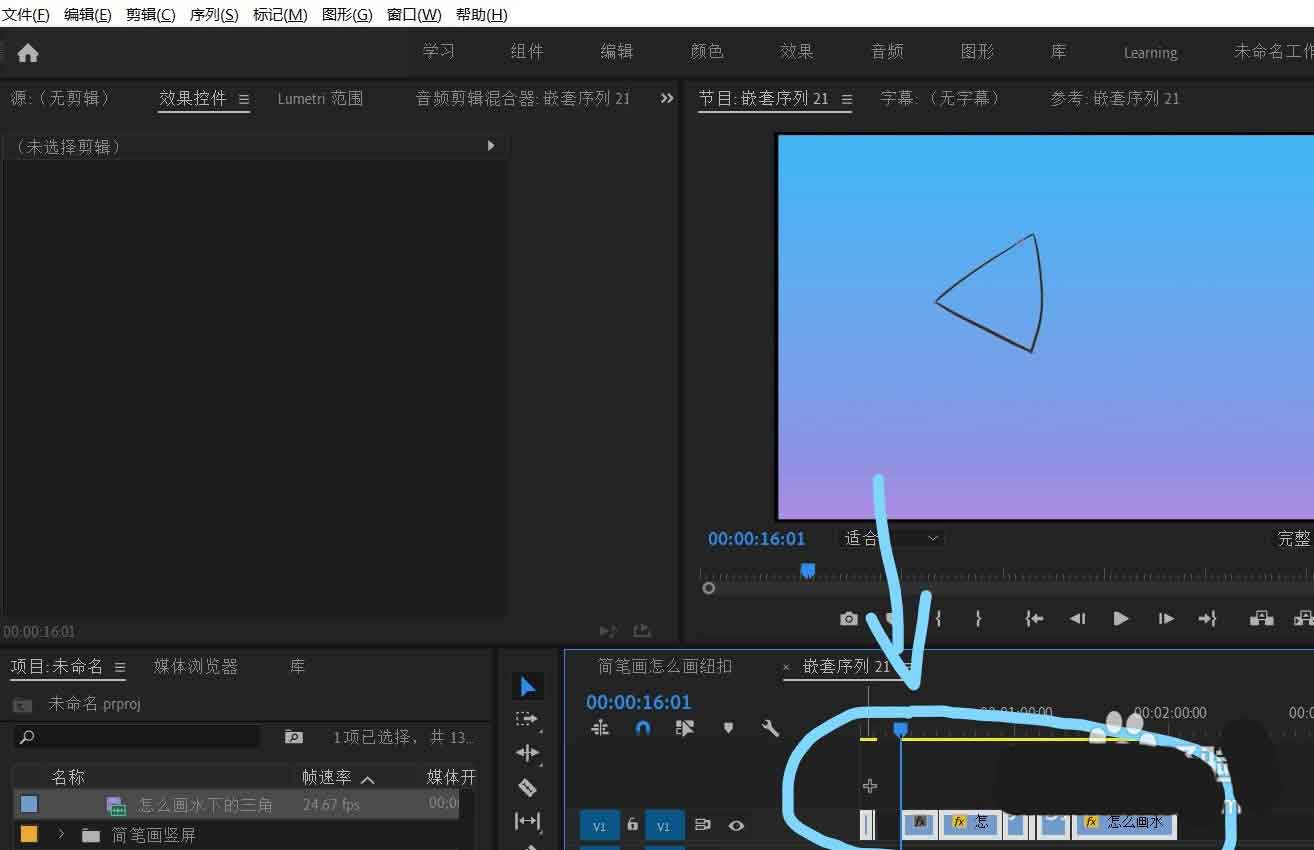Open the 窗口 menu
This screenshot has width=1314, height=850.
[x=414, y=14]
